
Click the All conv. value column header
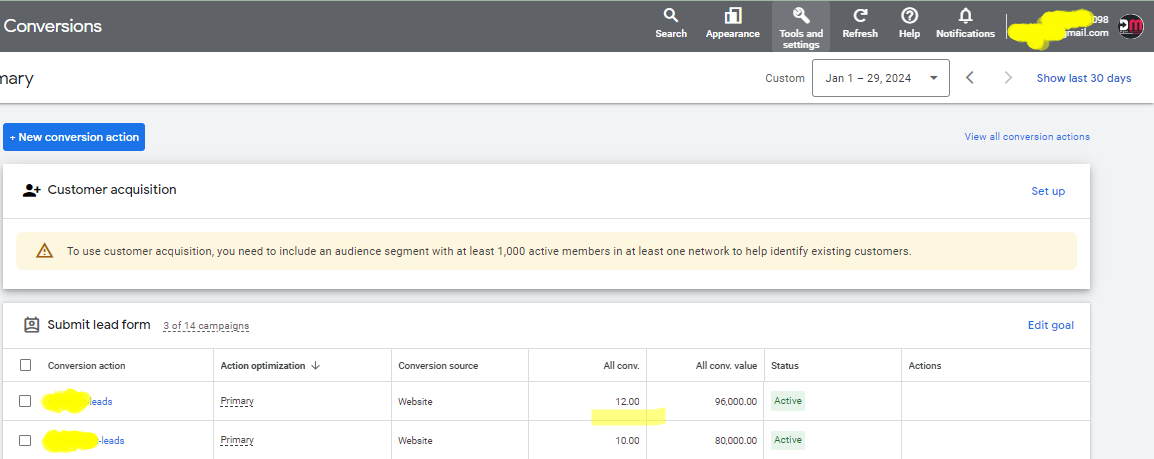coord(726,366)
